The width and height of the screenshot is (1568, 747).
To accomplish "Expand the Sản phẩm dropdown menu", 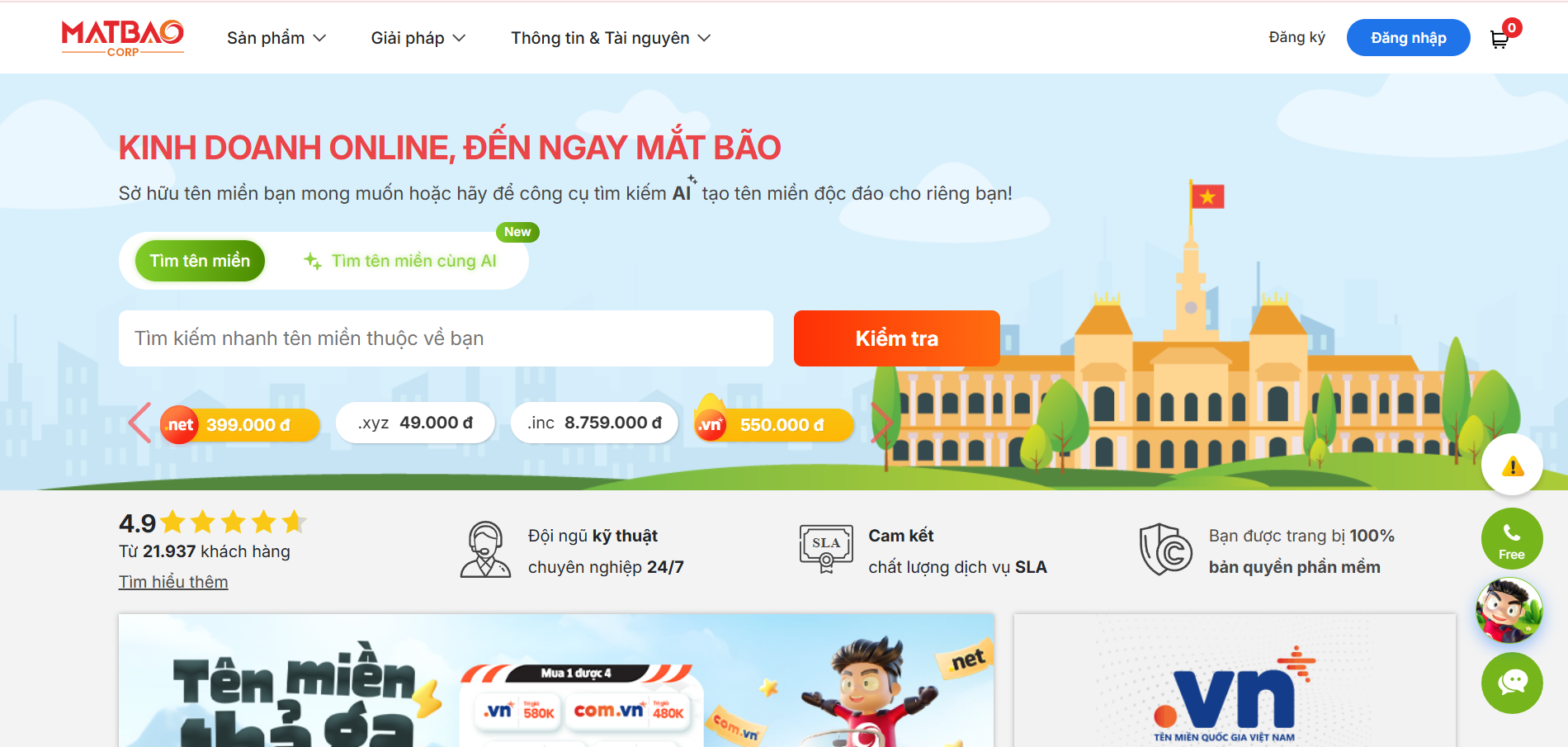I will (x=276, y=38).
